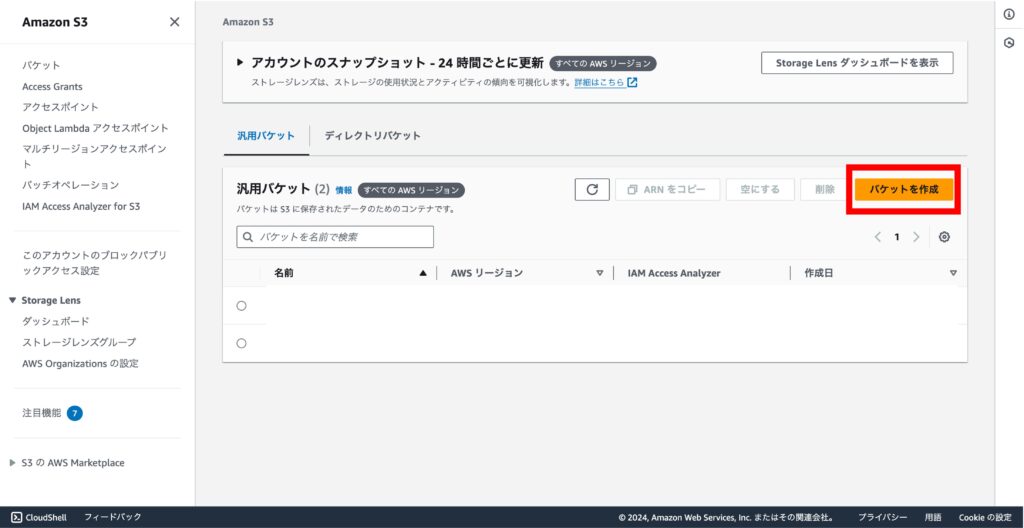Click the Amazon S3 breadcrumb link
The image size is (1024, 528).
[248, 22]
